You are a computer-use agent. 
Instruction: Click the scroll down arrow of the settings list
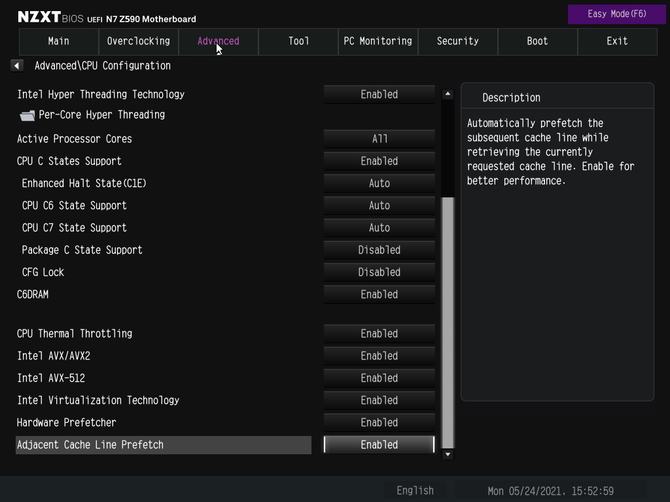[x=447, y=455]
